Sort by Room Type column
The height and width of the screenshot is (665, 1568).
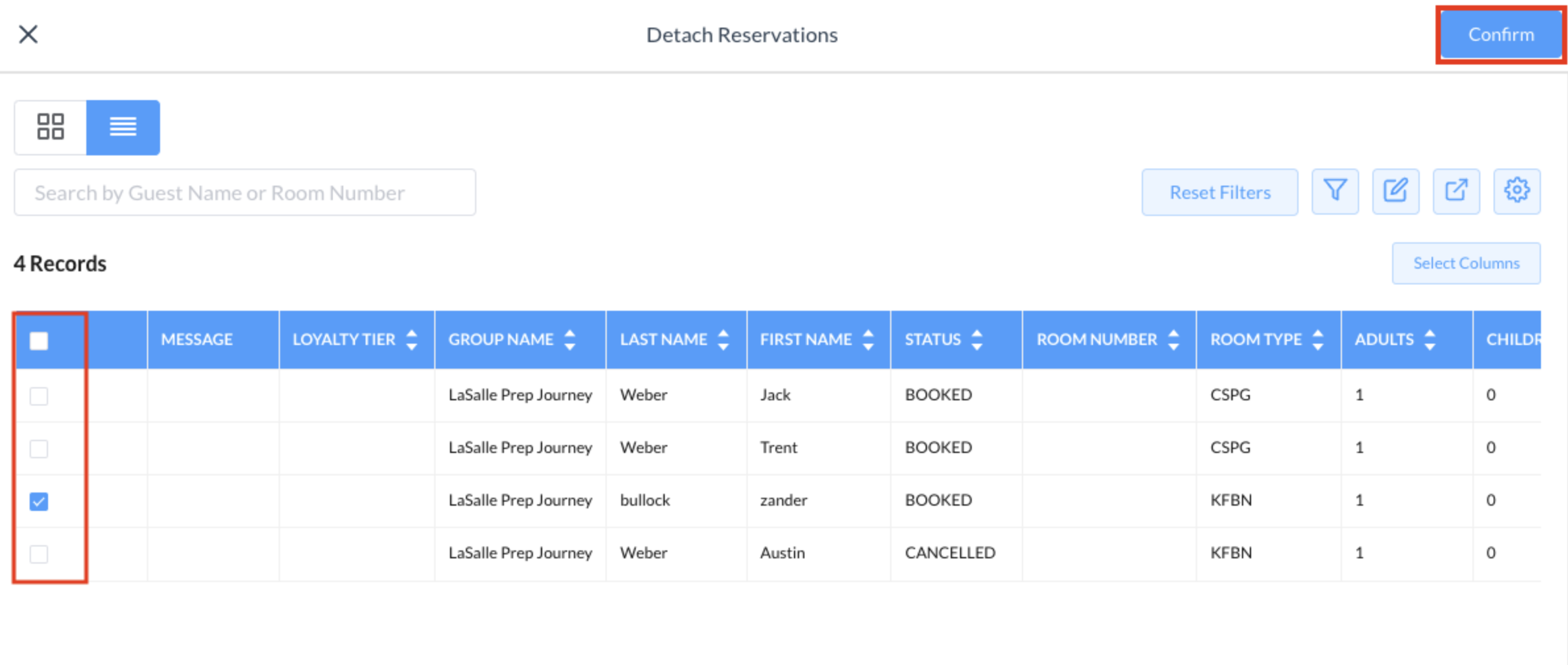click(1318, 340)
